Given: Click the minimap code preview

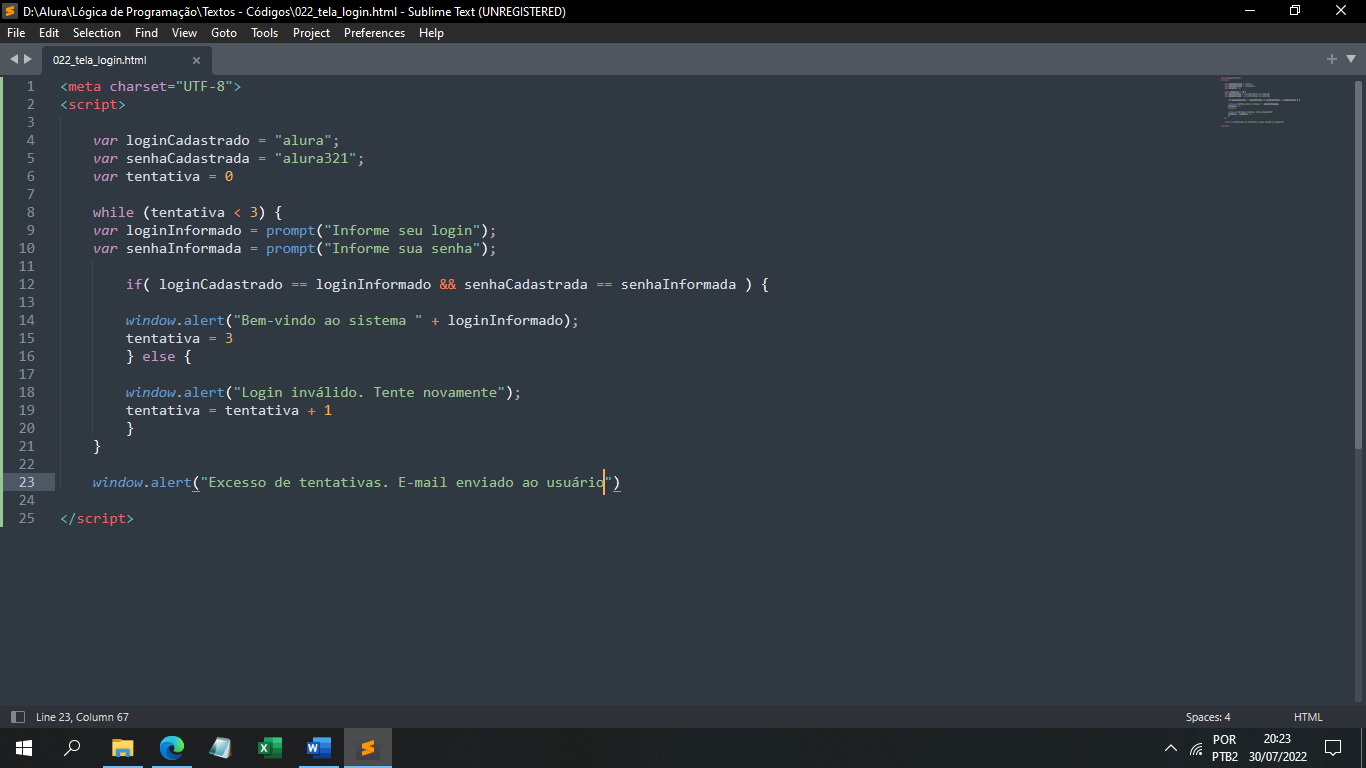Looking at the screenshot, I should coord(1260,100).
